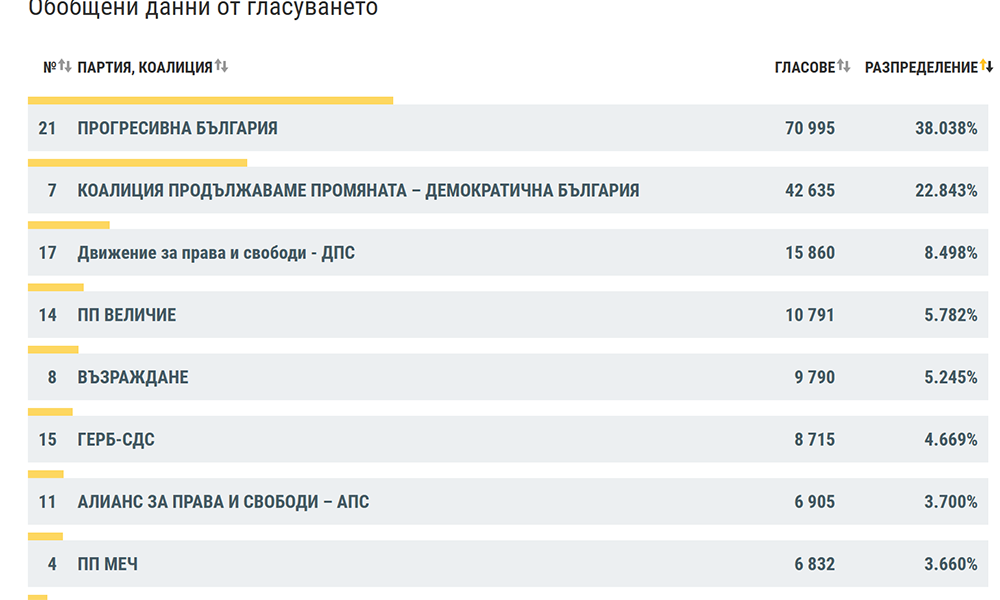The height and width of the screenshot is (600, 1000).
Task: Select the ПРОГРЕСИВНА БЪЛГАРИЯ row
Action: point(508,128)
